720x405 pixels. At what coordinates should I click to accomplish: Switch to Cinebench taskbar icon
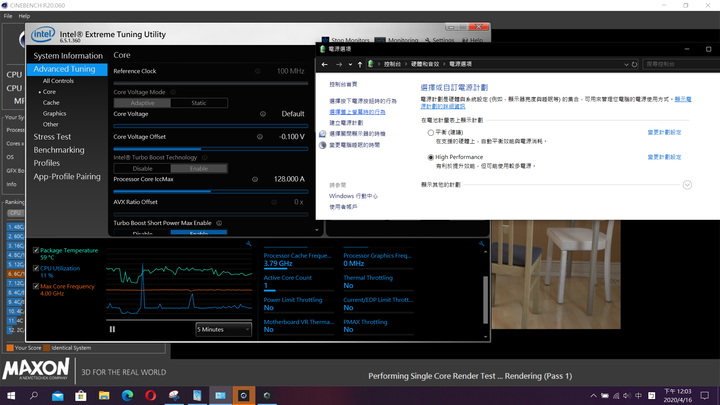[243, 395]
